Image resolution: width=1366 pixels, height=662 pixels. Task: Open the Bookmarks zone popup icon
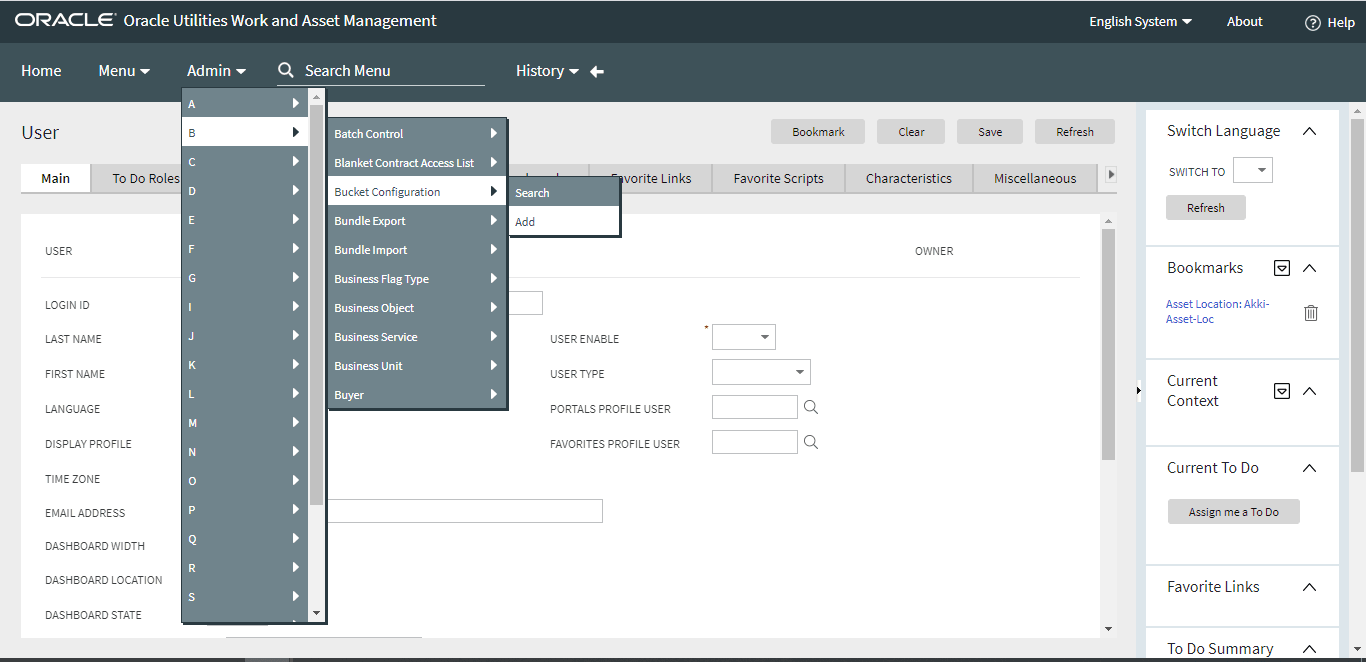(1282, 267)
